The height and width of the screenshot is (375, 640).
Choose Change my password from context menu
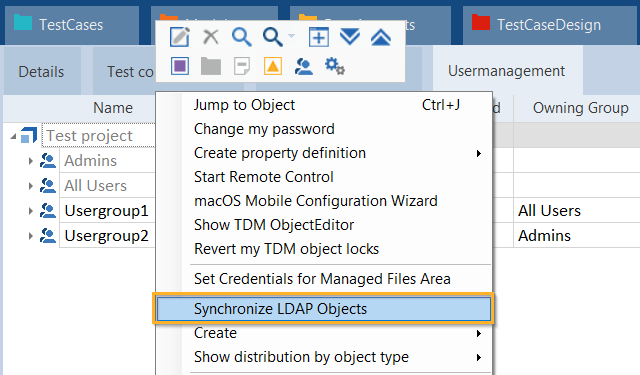(x=264, y=129)
